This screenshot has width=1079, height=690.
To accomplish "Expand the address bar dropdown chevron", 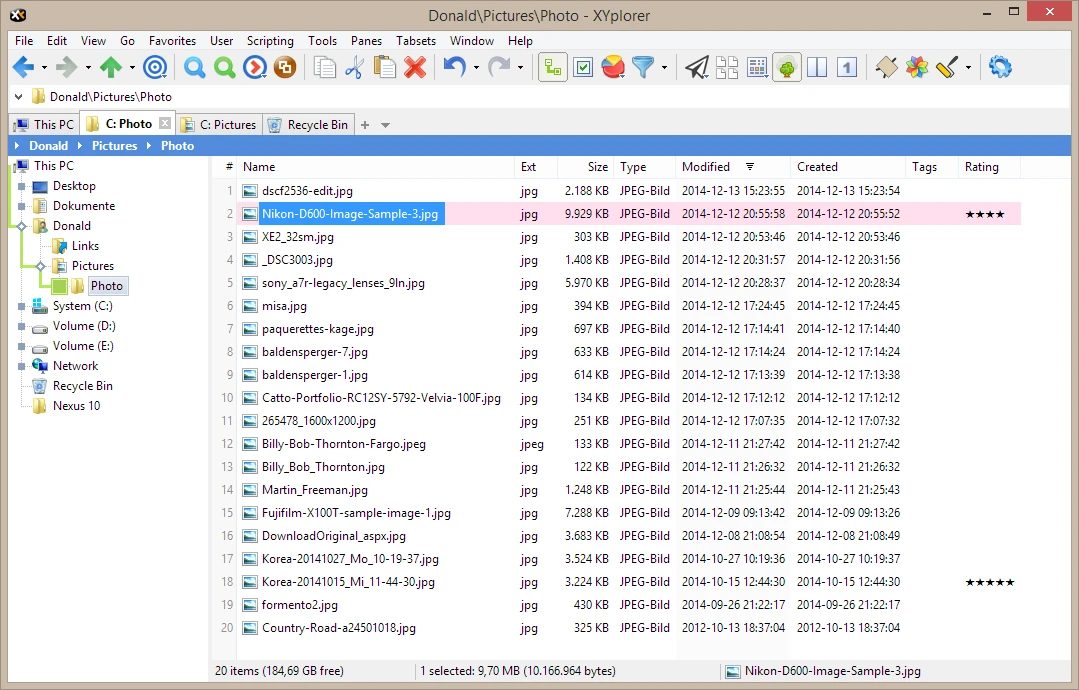I will [19, 97].
